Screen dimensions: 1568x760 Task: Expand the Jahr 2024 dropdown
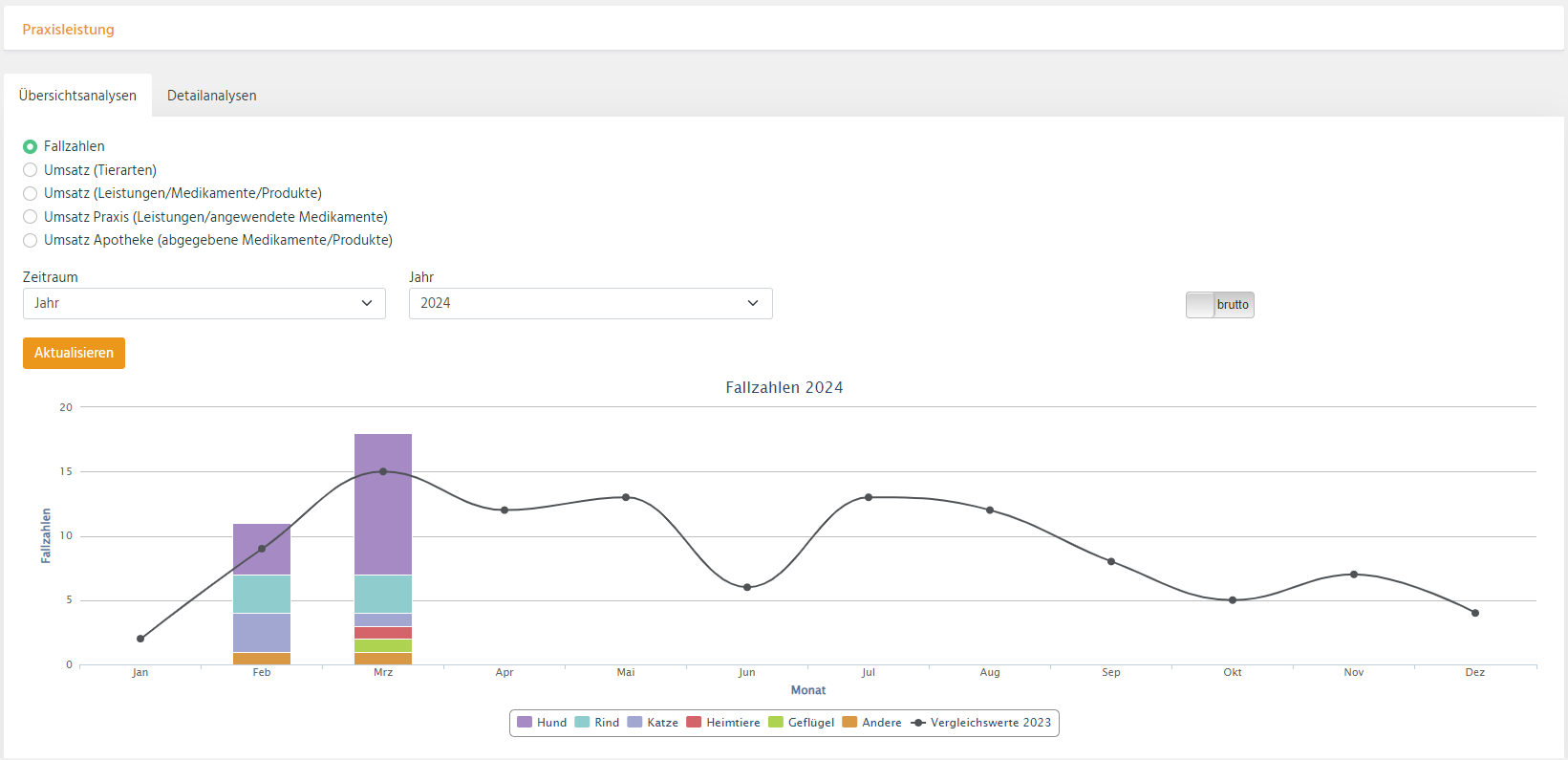(x=590, y=303)
